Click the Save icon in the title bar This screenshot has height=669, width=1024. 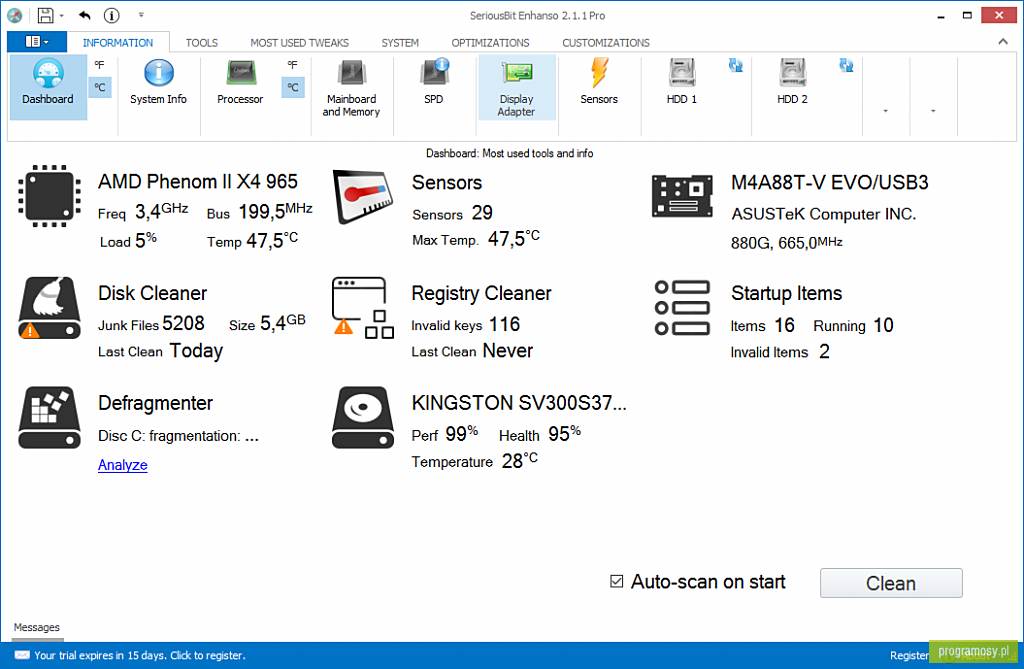pyautogui.click(x=45, y=15)
